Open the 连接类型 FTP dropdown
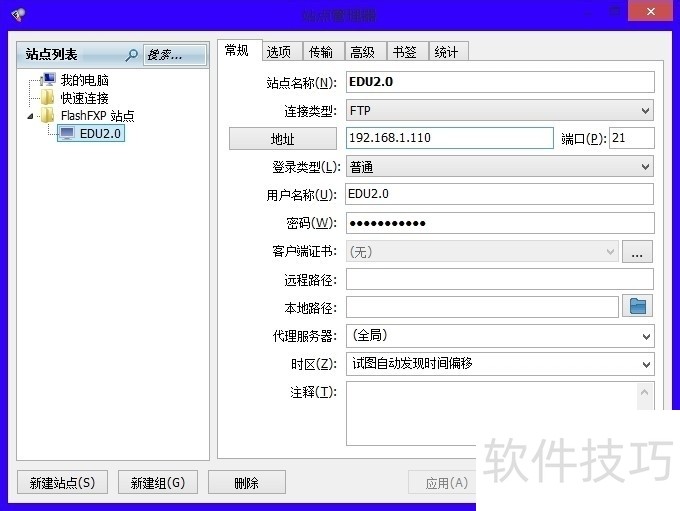Viewport: 680px width, 511px height. click(499, 110)
